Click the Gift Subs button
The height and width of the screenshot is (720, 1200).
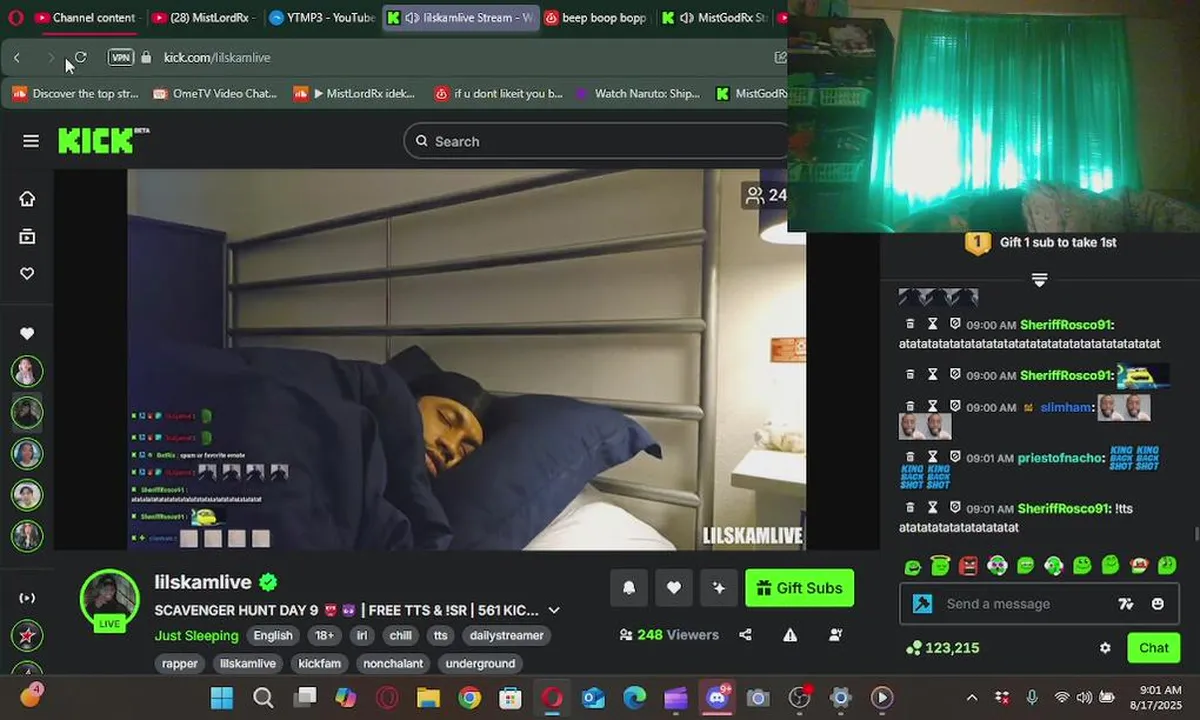point(799,588)
